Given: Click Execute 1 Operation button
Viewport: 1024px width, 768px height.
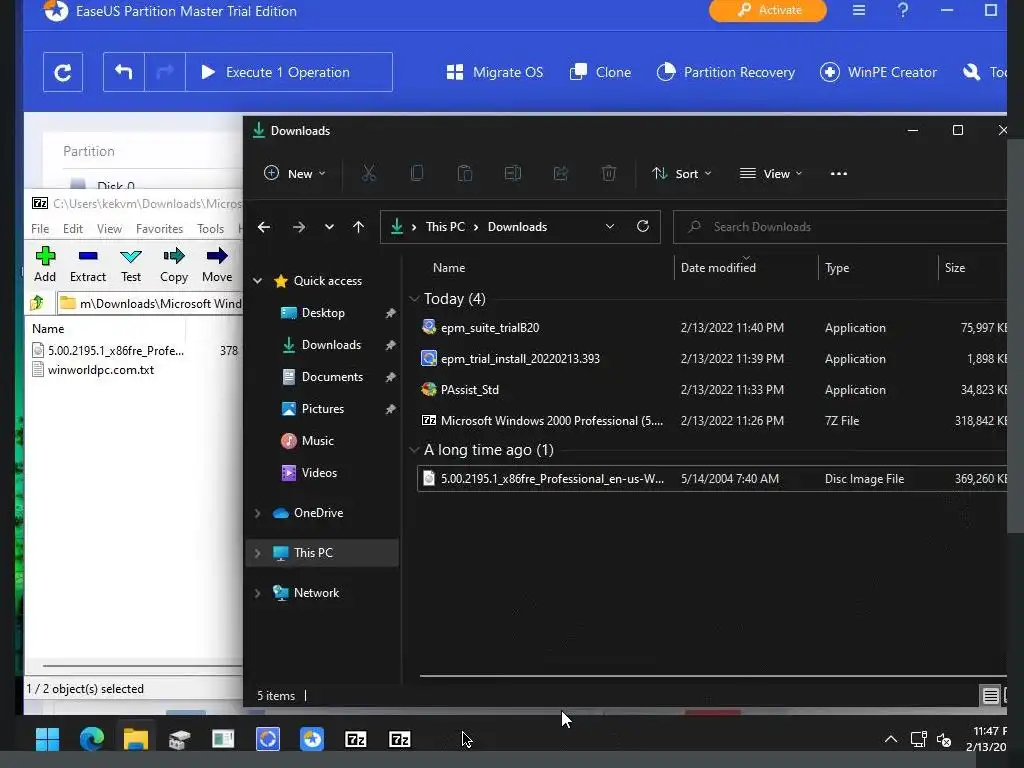Looking at the screenshot, I should click(289, 72).
